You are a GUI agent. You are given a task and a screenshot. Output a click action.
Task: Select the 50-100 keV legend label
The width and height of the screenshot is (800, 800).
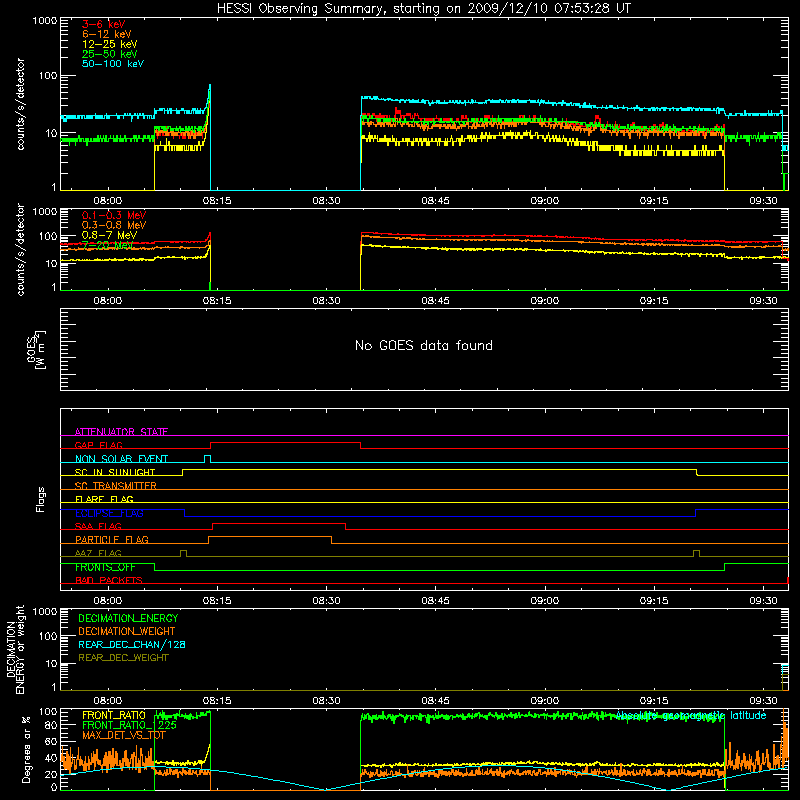point(112,64)
